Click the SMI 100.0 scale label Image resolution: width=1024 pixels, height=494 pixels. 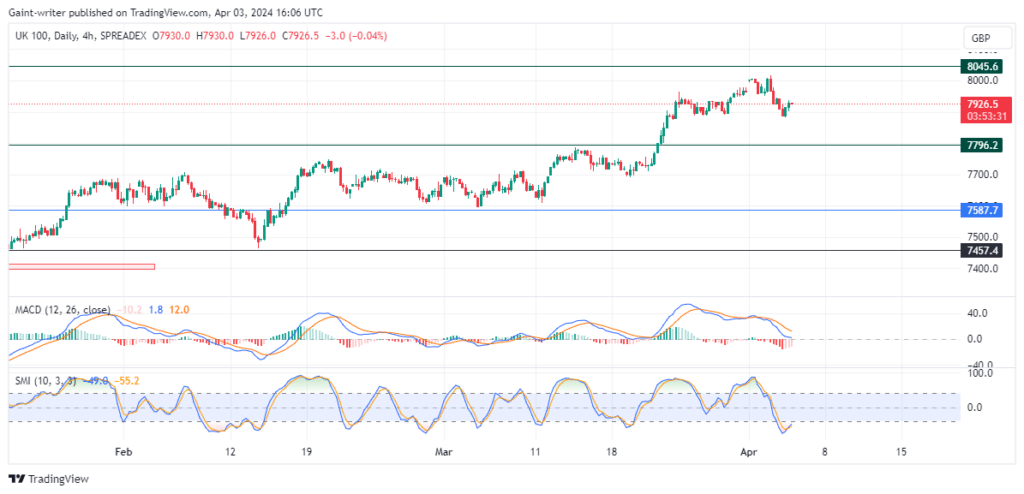coord(980,373)
